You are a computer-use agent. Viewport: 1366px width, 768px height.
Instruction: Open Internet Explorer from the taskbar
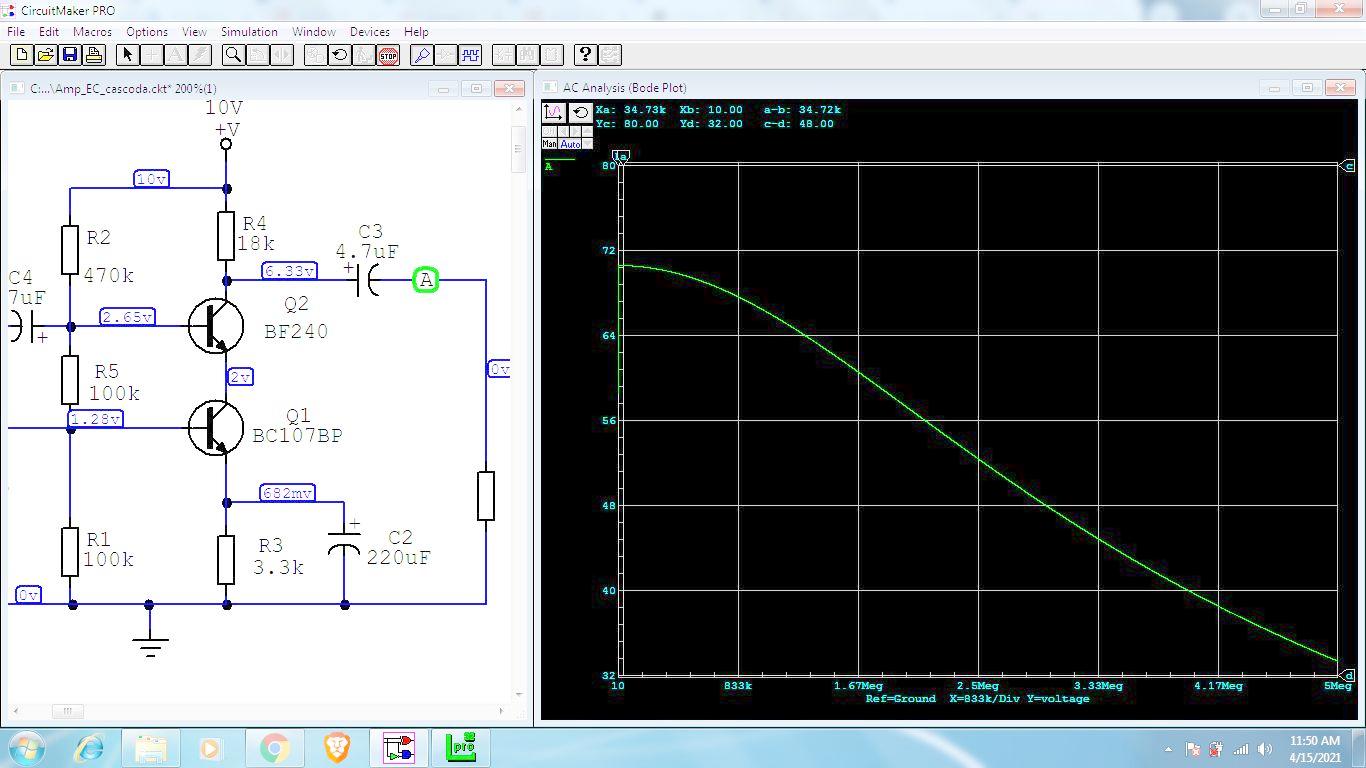pos(90,748)
